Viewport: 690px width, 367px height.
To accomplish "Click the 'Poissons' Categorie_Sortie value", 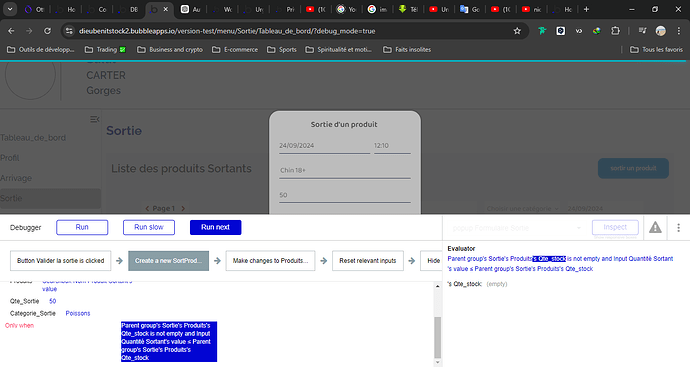I will coord(78,313).
